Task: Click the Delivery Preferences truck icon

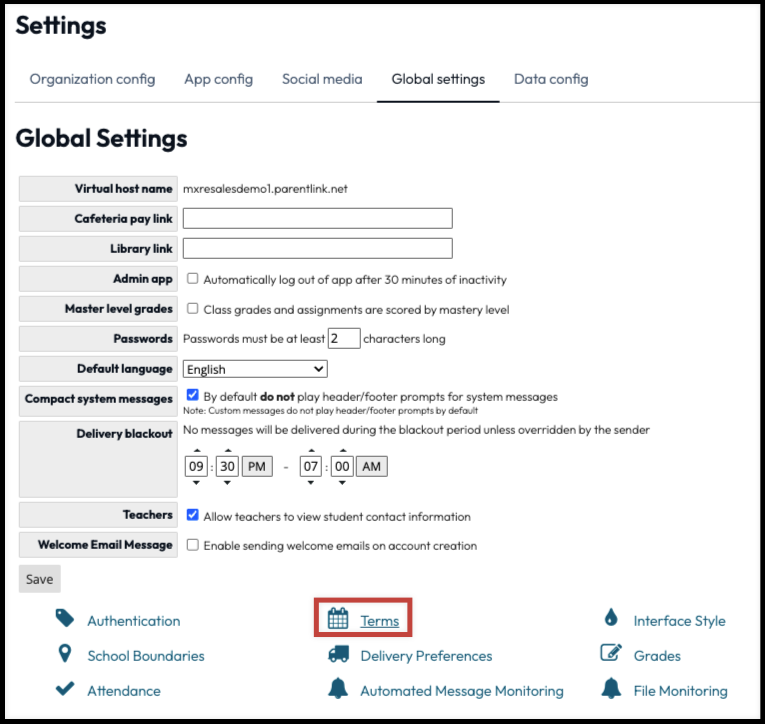Action: (338, 654)
